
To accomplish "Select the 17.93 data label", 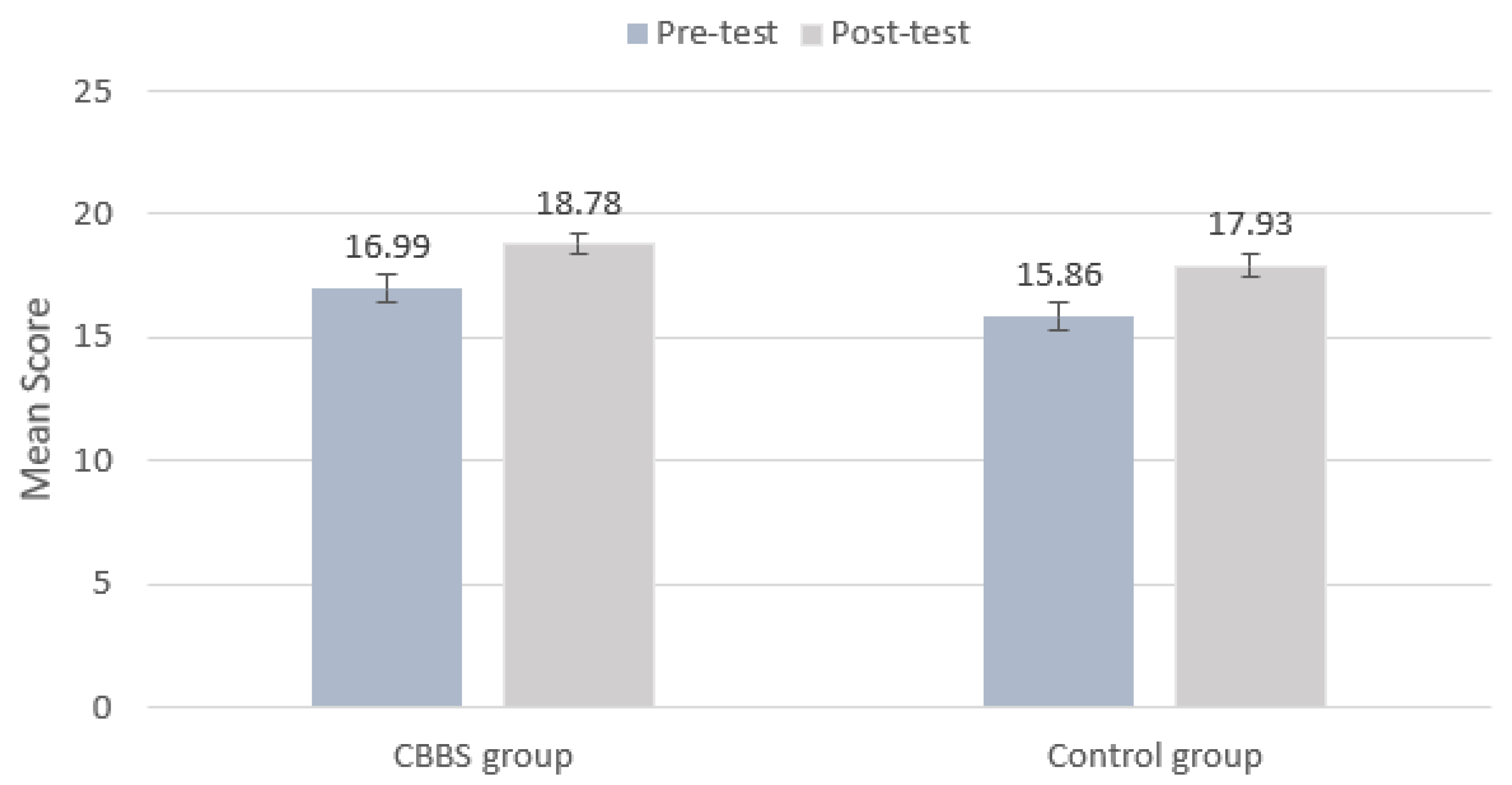I will pos(1250,224).
